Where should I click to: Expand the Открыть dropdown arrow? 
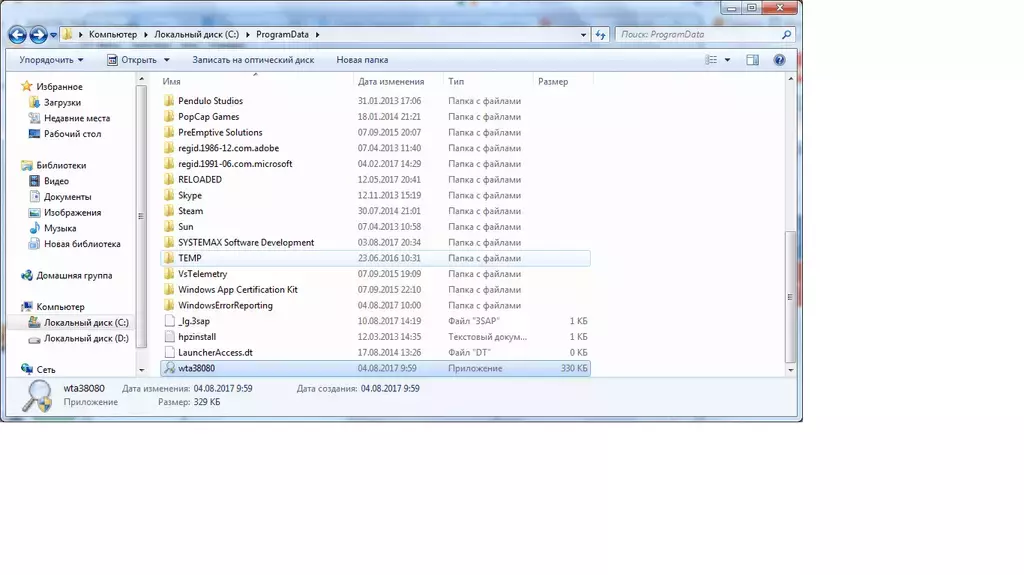[x=167, y=60]
